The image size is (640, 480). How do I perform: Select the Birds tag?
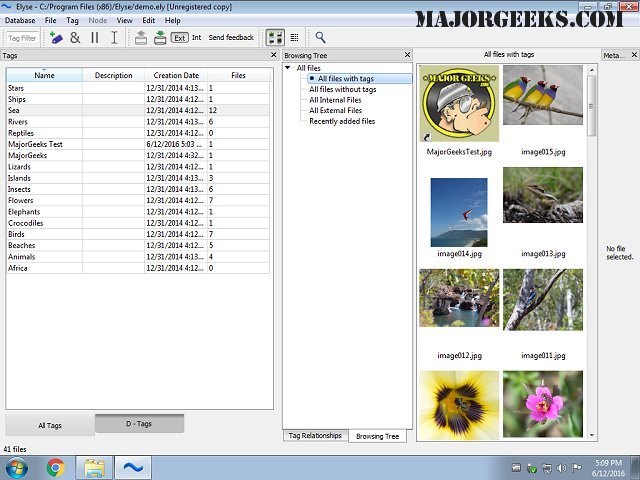tap(138, 234)
